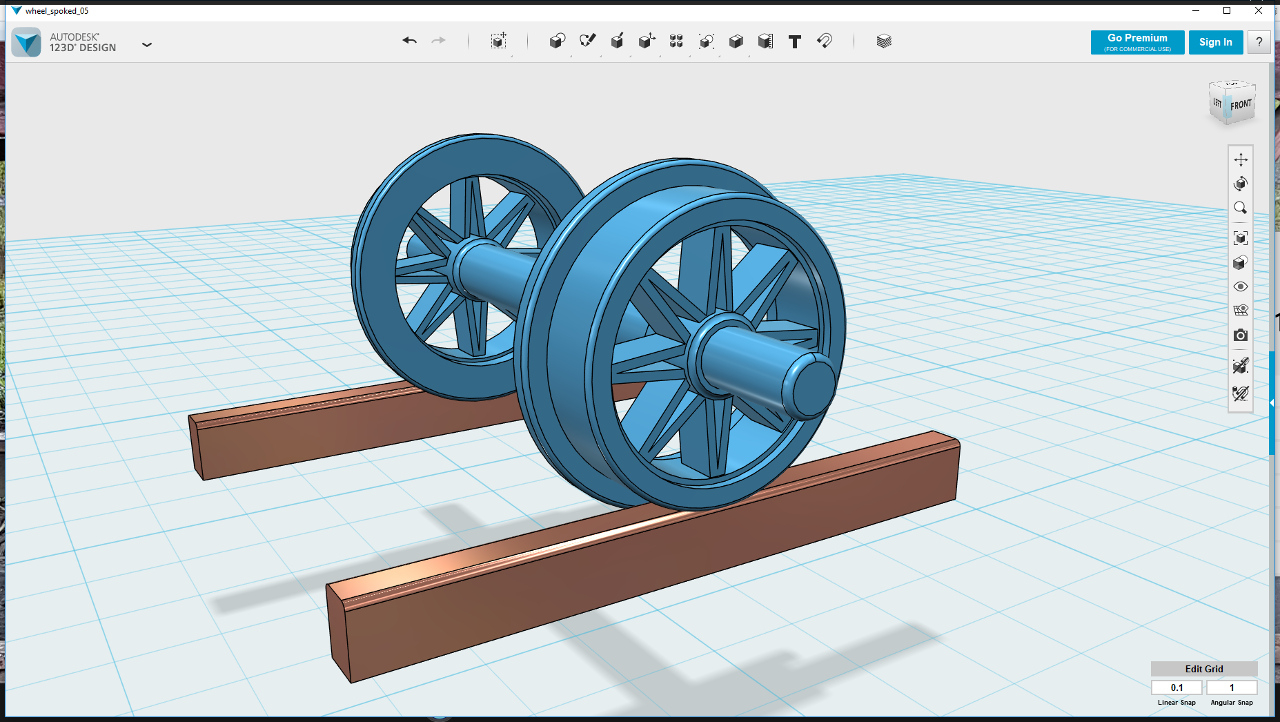Fit the model to the view
The width and height of the screenshot is (1280, 722).
coord(1241,238)
